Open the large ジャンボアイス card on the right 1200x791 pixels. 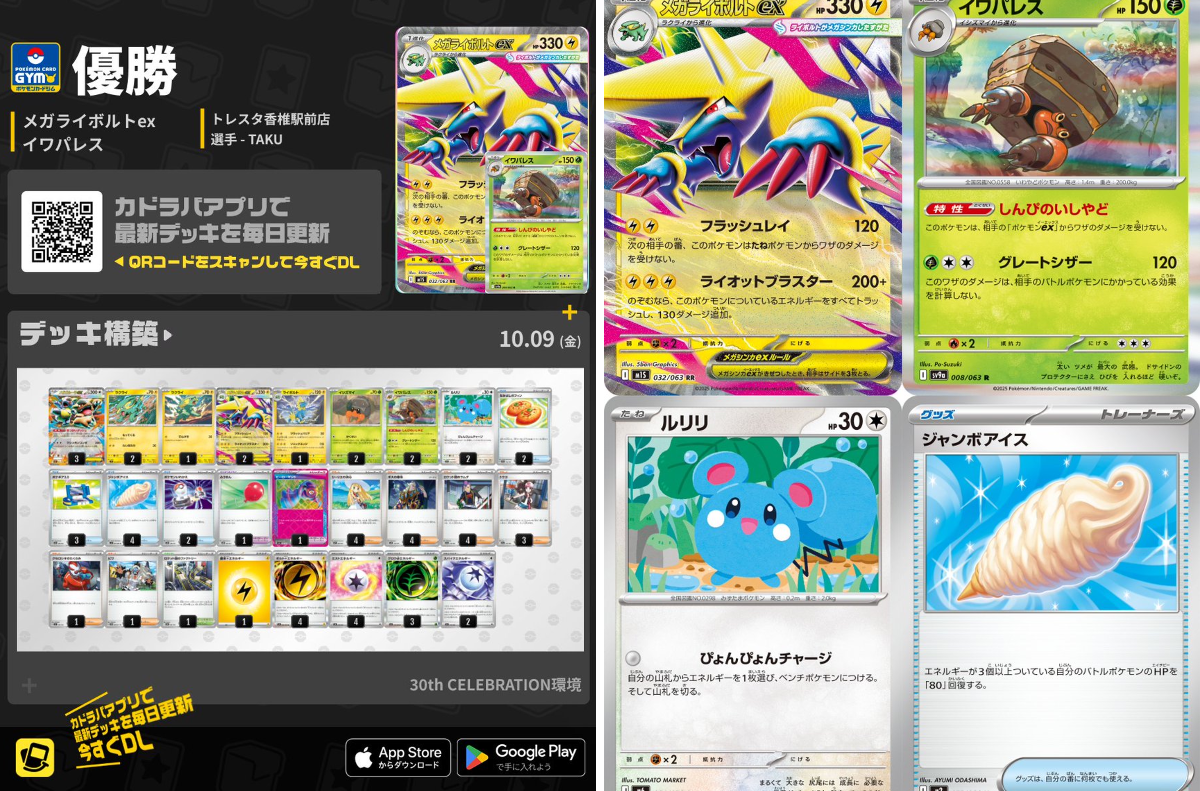click(x=1052, y=596)
